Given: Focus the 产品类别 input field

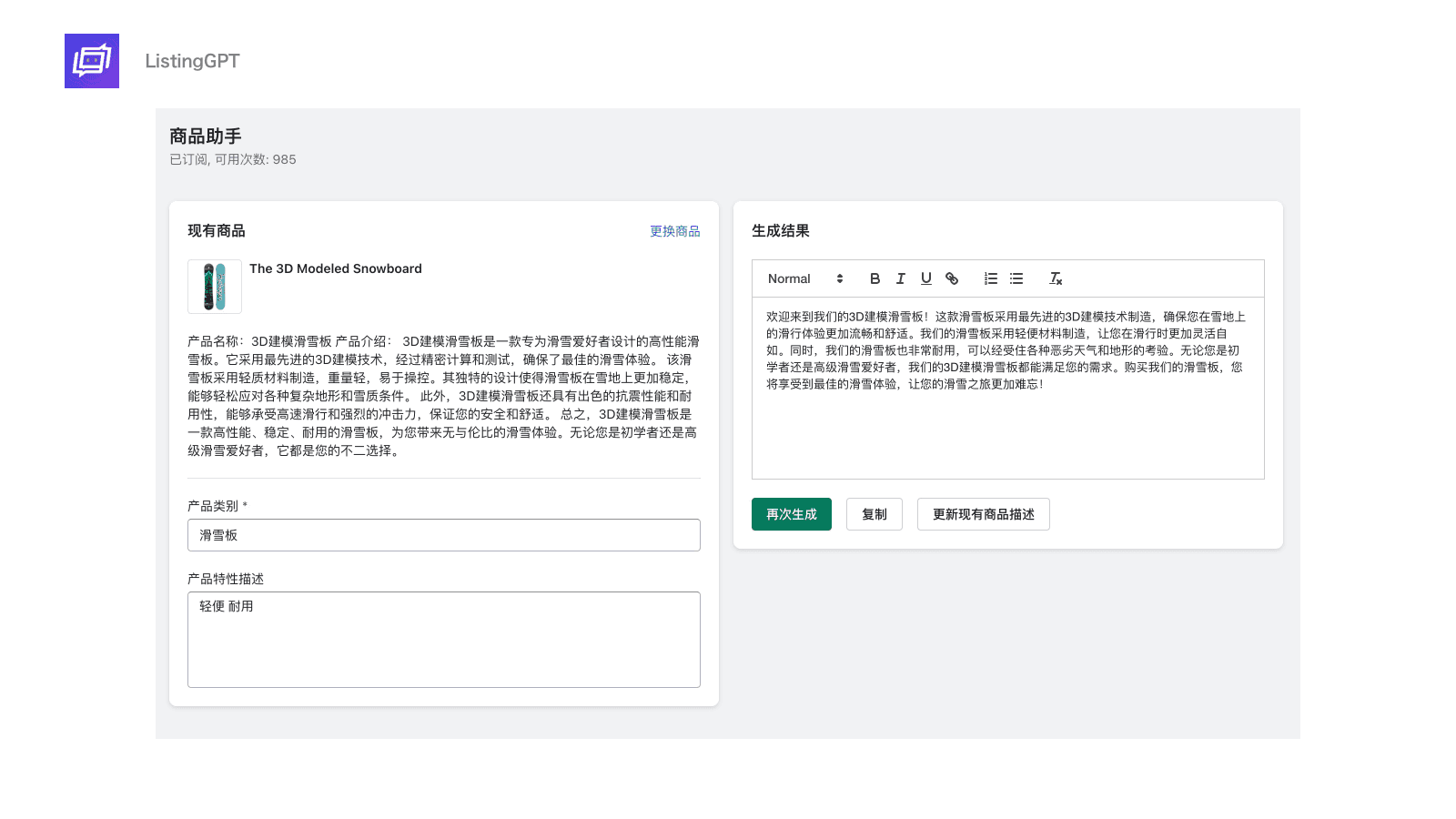Looking at the screenshot, I should 443,535.
